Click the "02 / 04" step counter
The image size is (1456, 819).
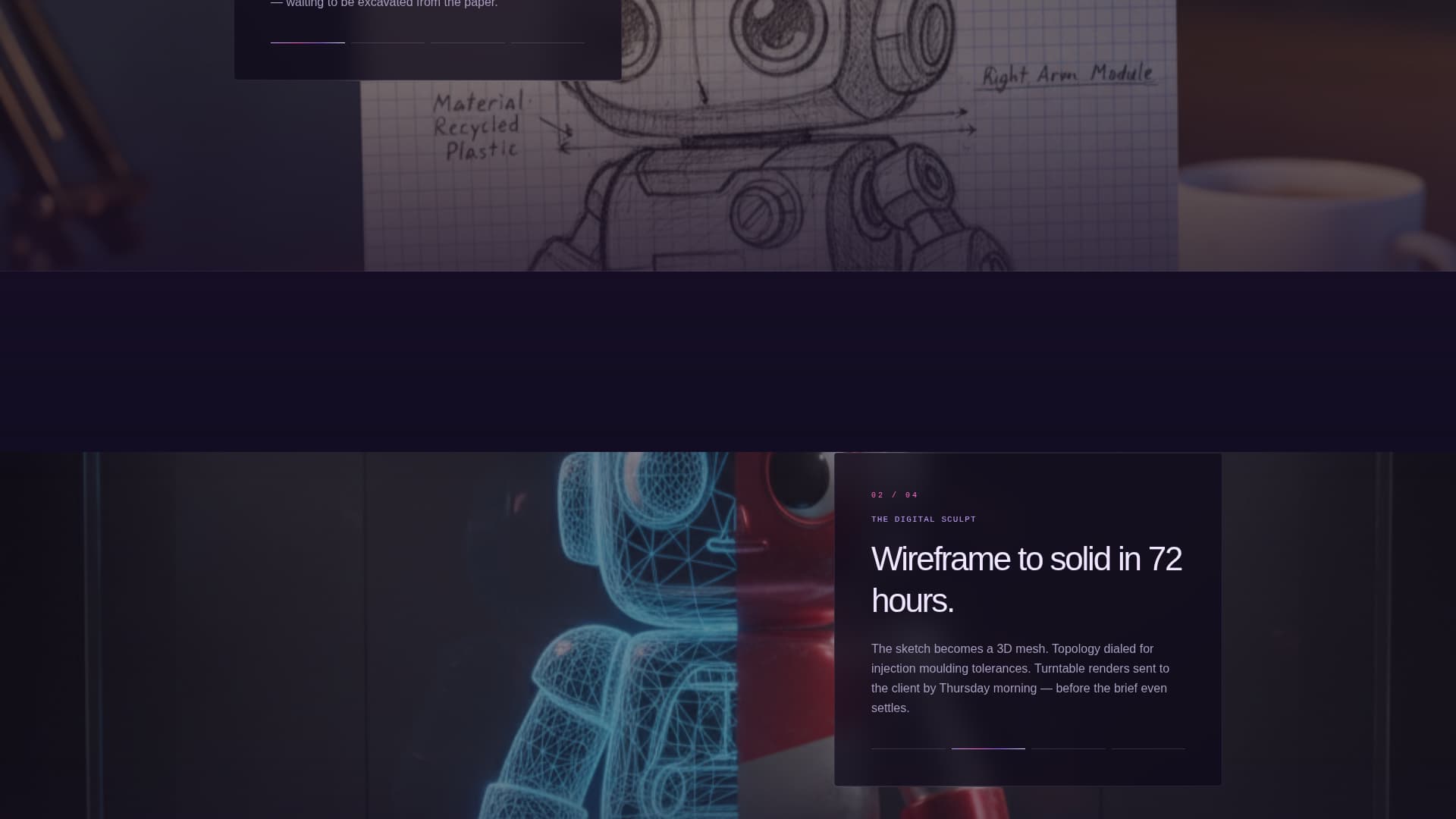tap(895, 495)
